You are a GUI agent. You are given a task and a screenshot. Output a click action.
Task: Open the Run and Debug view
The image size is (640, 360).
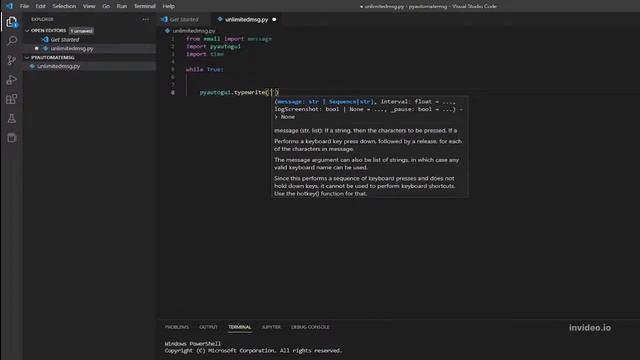tap(11, 80)
